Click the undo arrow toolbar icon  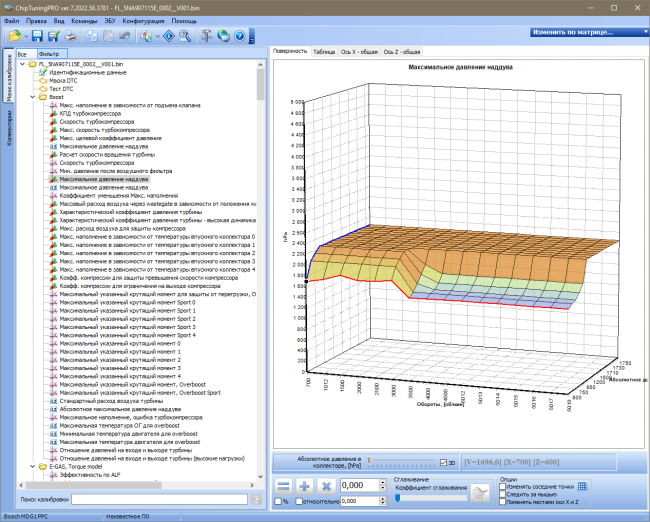[124, 36]
